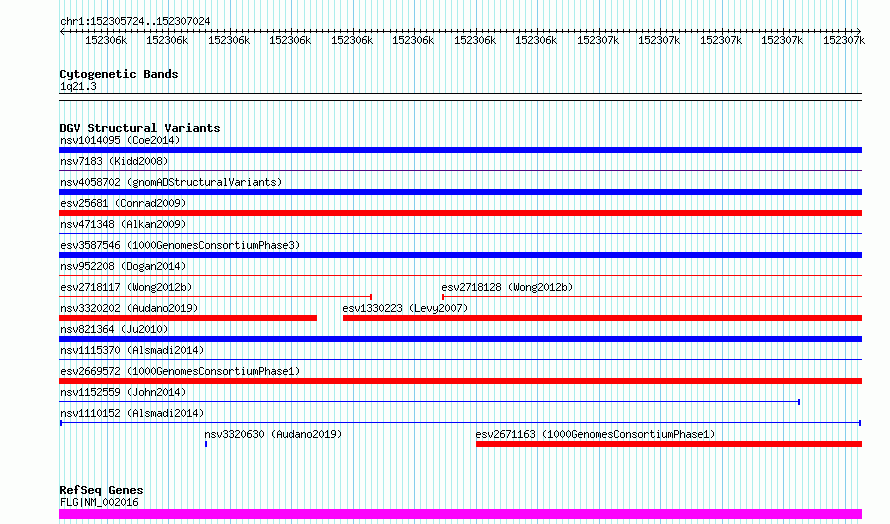Screen dimensions: 890x524
Task: Open variant label esv2718128 (Wong2012b)
Action: pos(507,287)
